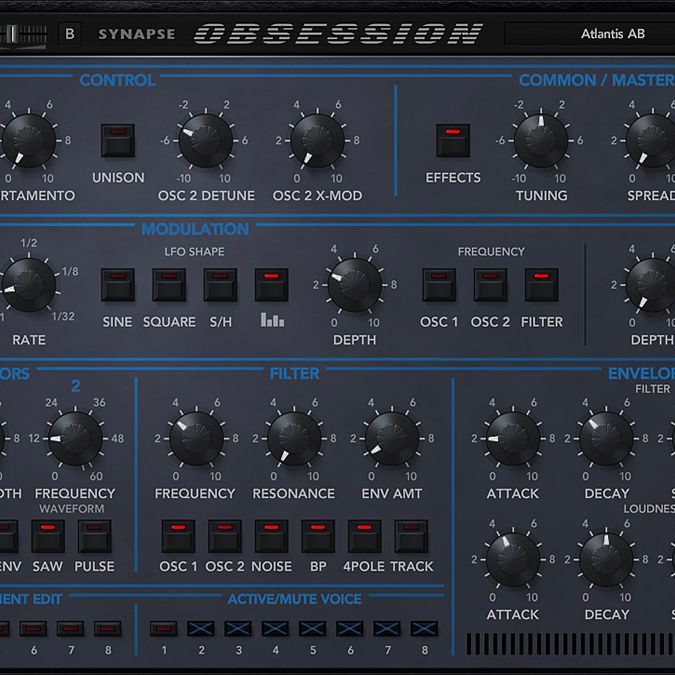Screen dimensions: 675x675
Task: Toggle oscillator 2 PULSE waveform
Action: coord(94,536)
